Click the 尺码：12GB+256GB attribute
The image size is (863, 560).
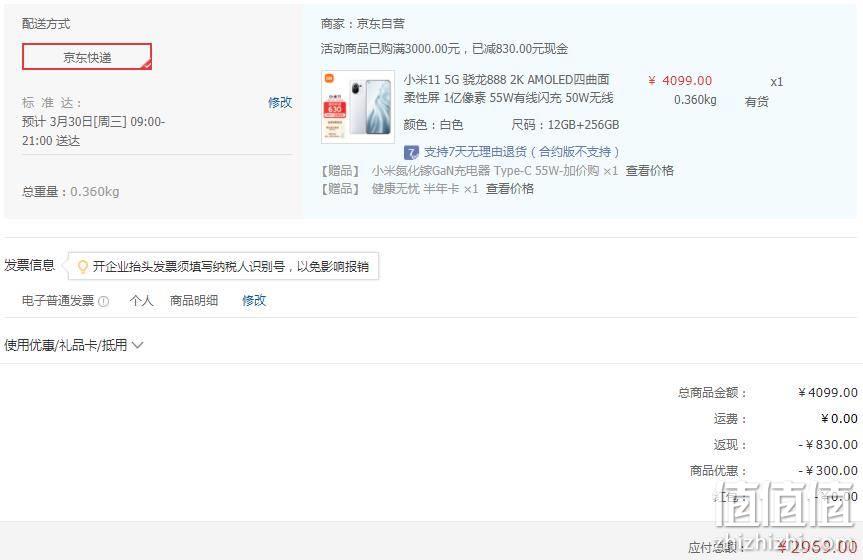click(565, 125)
